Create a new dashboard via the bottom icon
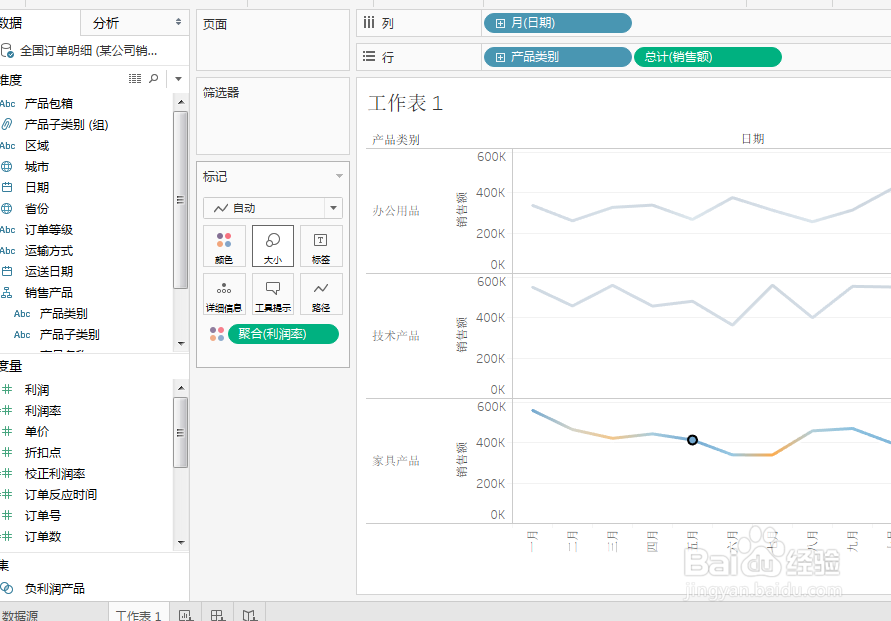 point(217,613)
